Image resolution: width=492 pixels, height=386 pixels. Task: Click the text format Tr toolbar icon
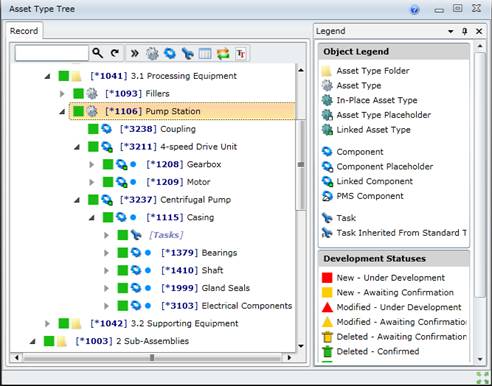(x=241, y=53)
